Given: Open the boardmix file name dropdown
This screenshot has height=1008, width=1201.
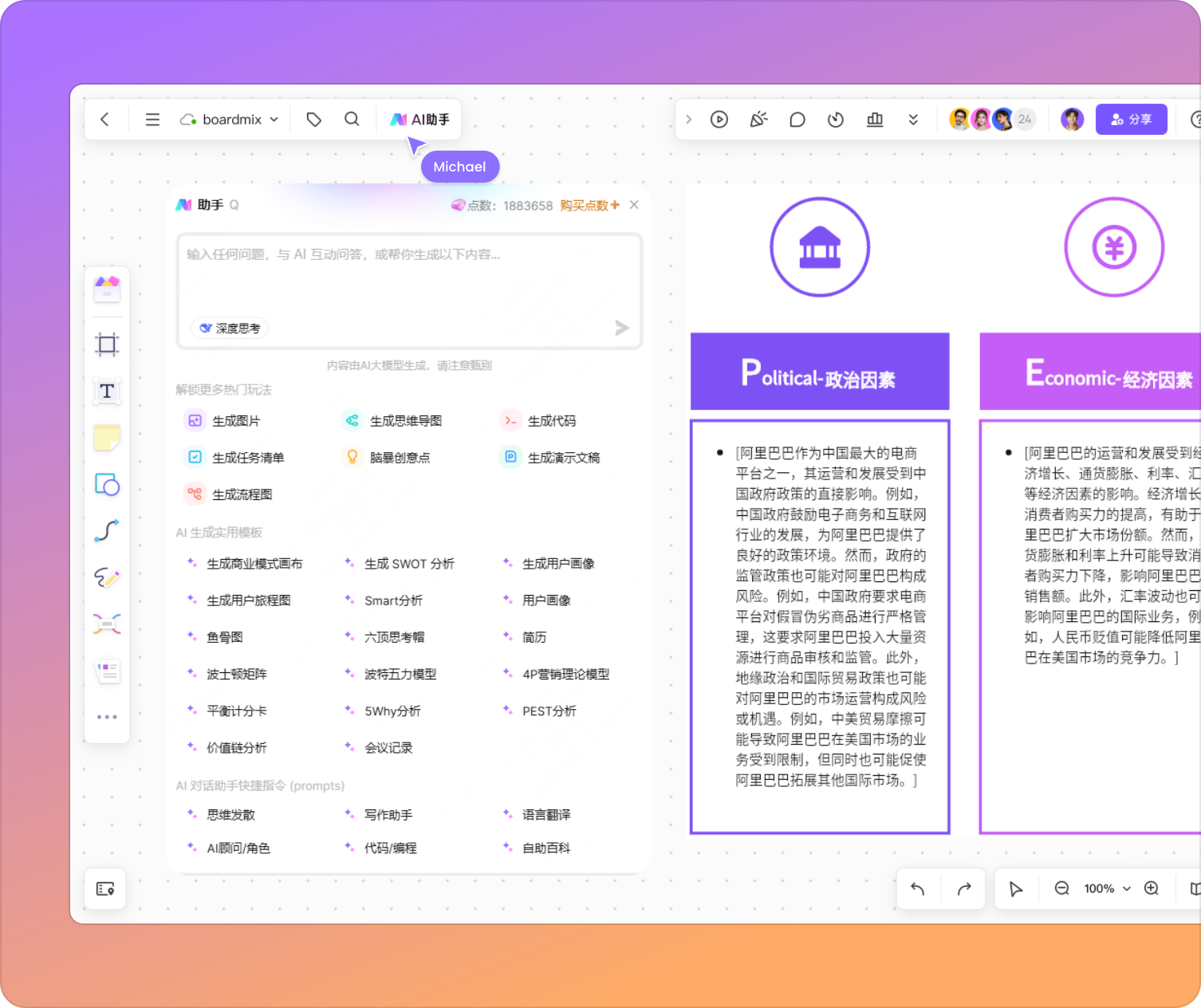Looking at the screenshot, I should pos(230,120).
